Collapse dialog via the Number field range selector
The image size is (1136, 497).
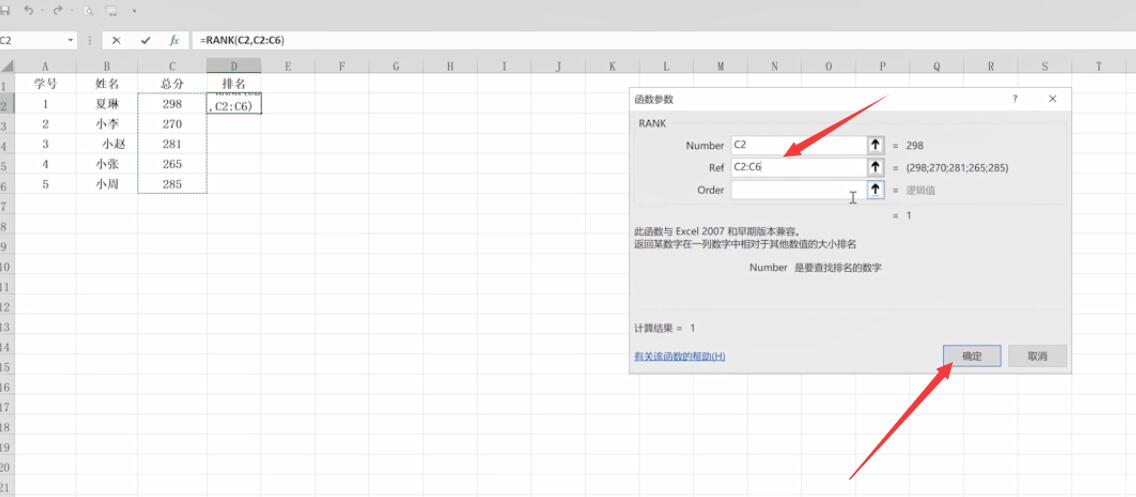click(875, 145)
